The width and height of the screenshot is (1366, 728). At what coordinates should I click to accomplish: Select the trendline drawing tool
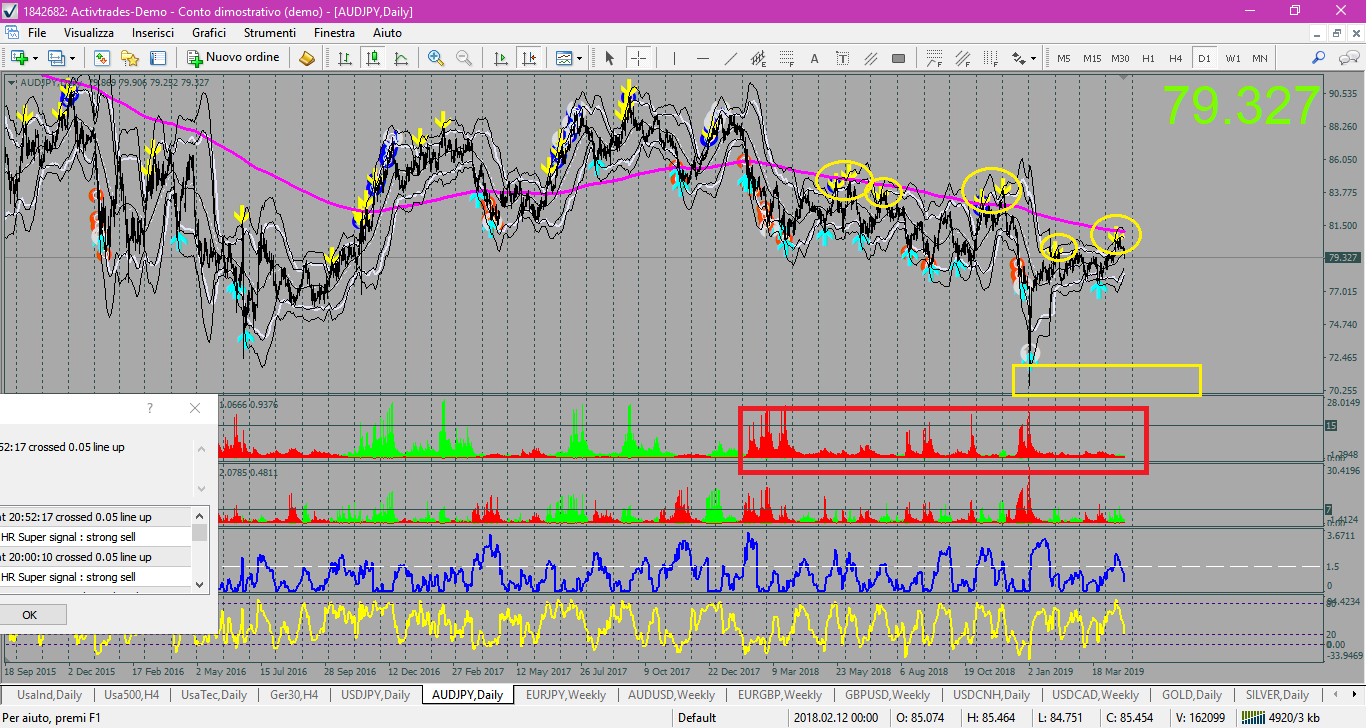(731, 58)
